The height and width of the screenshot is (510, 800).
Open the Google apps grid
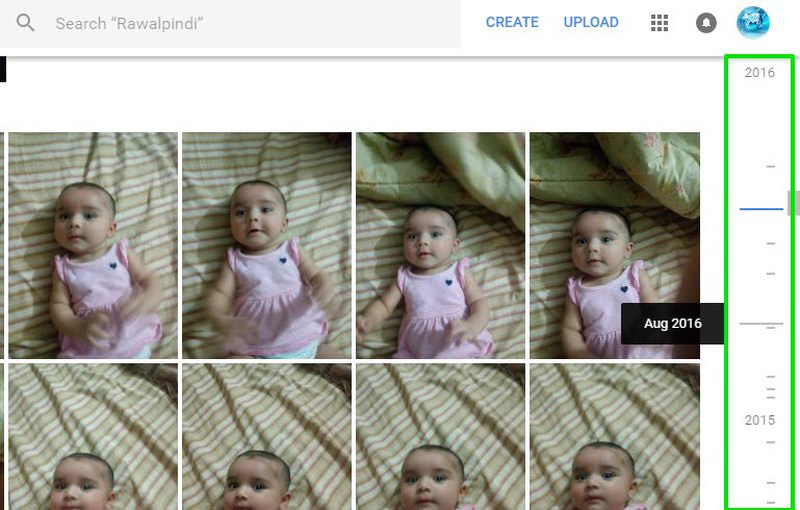coord(660,23)
